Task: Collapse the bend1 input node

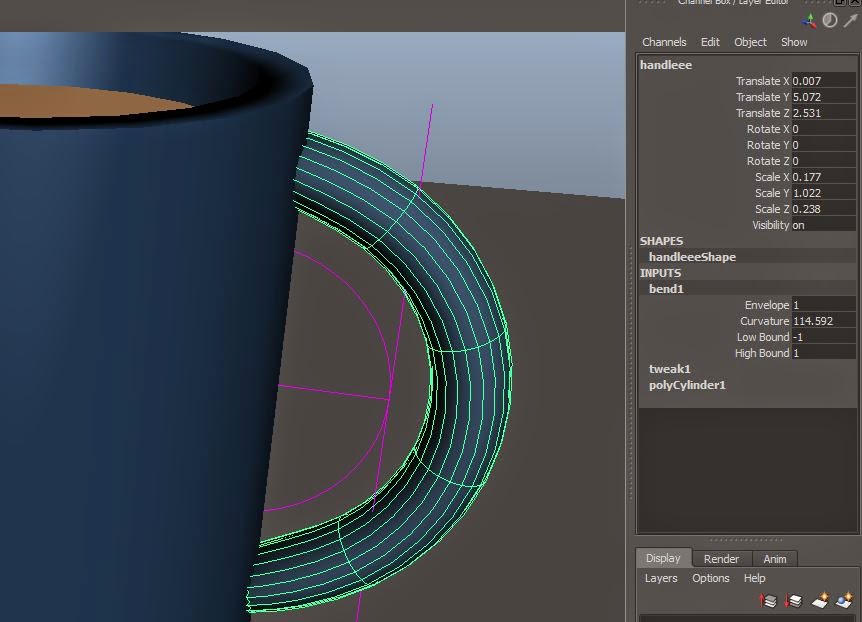Action: click(x=666, y=289)
